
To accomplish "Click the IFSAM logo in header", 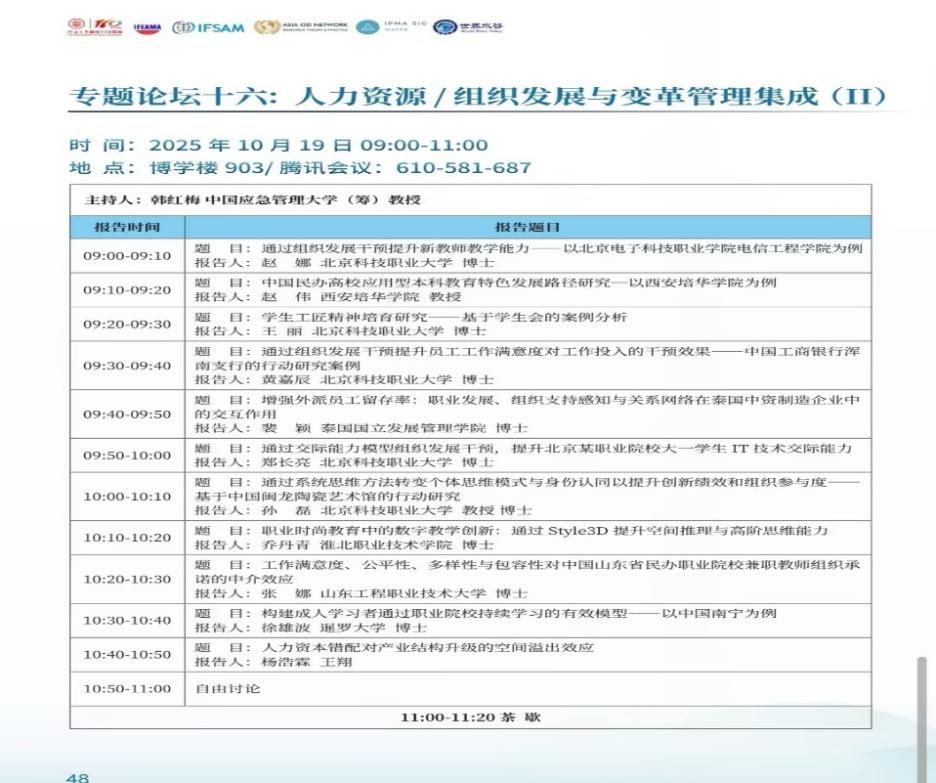I will point(208,27).
